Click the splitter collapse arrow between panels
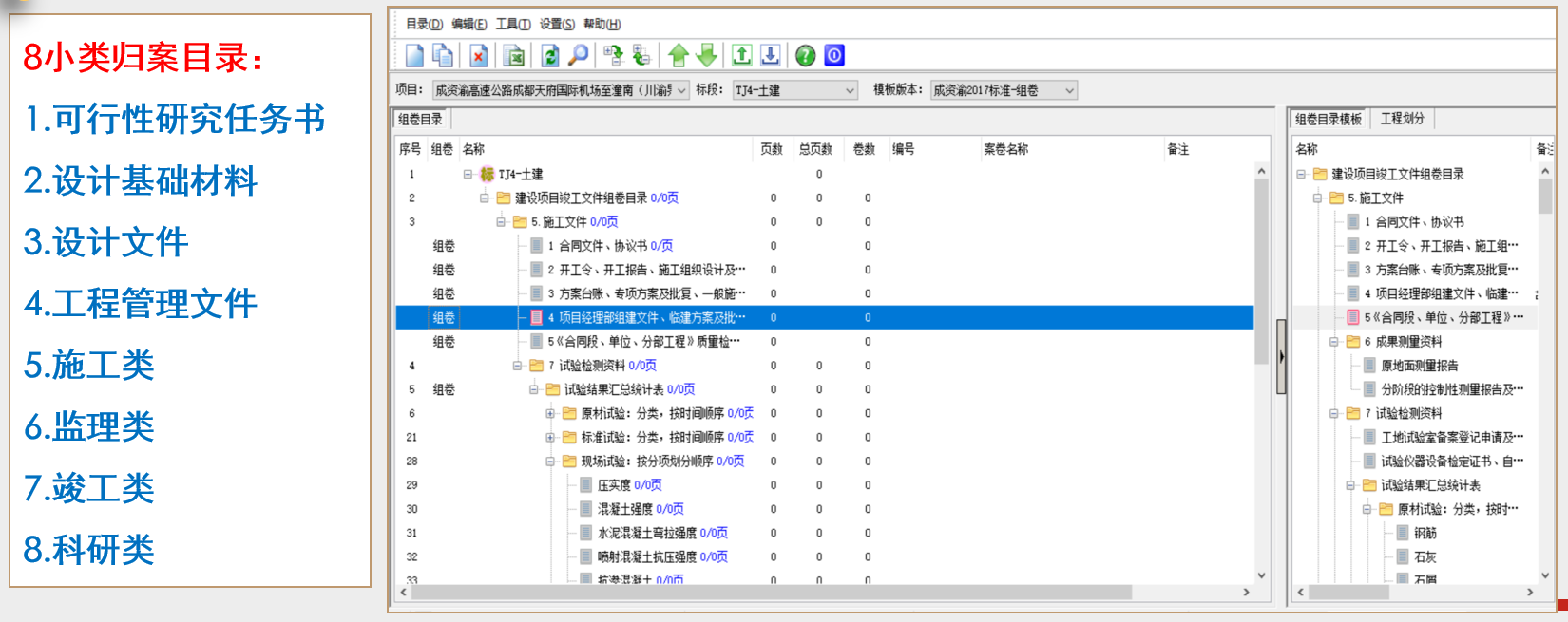Screen dimensions: 1568x622 pos(1281,357)
